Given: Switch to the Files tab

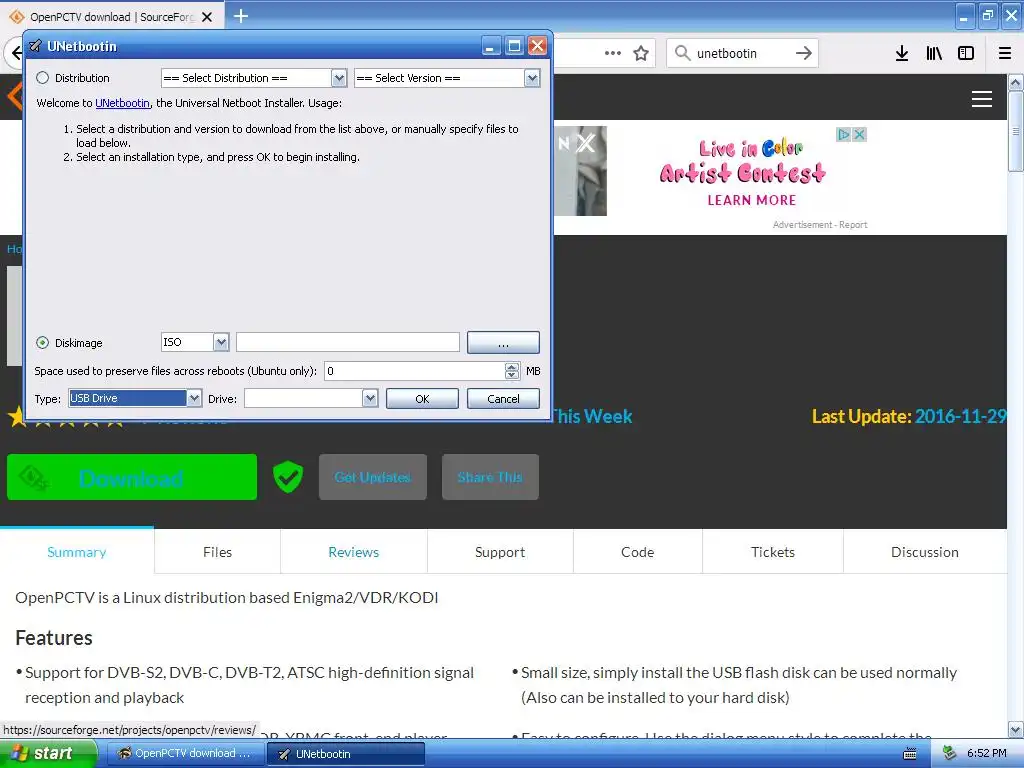Looking at the screenshot, I should point(217,552).
